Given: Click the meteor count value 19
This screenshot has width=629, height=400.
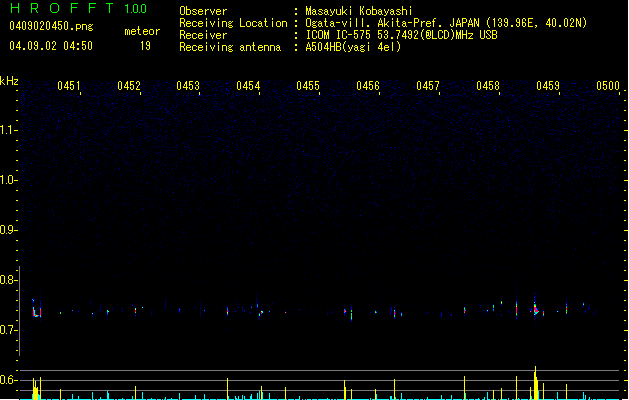Looking at the screenshot, I should click(145, 46).
